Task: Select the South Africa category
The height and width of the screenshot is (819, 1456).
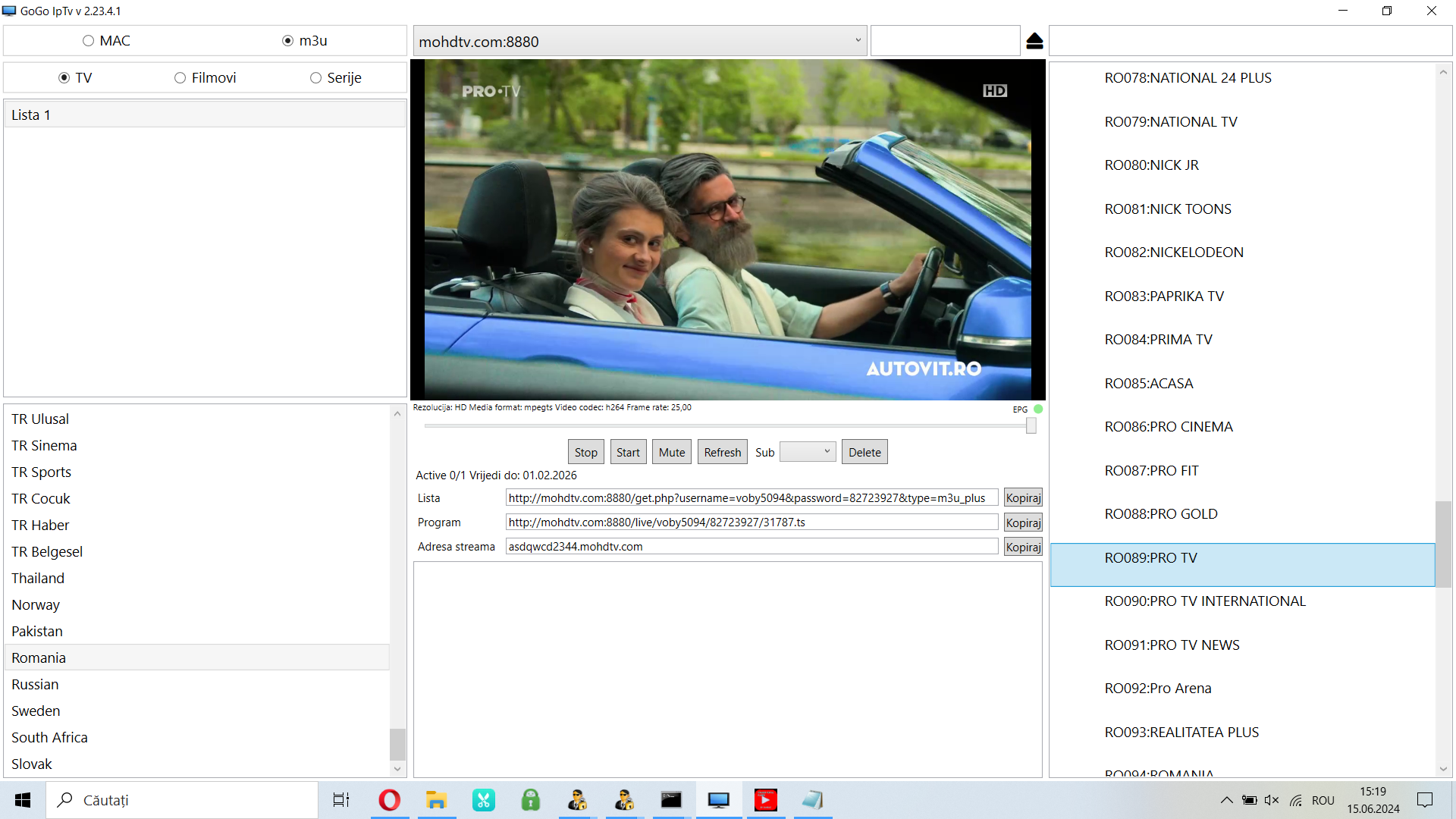Action: pos(197,737)
